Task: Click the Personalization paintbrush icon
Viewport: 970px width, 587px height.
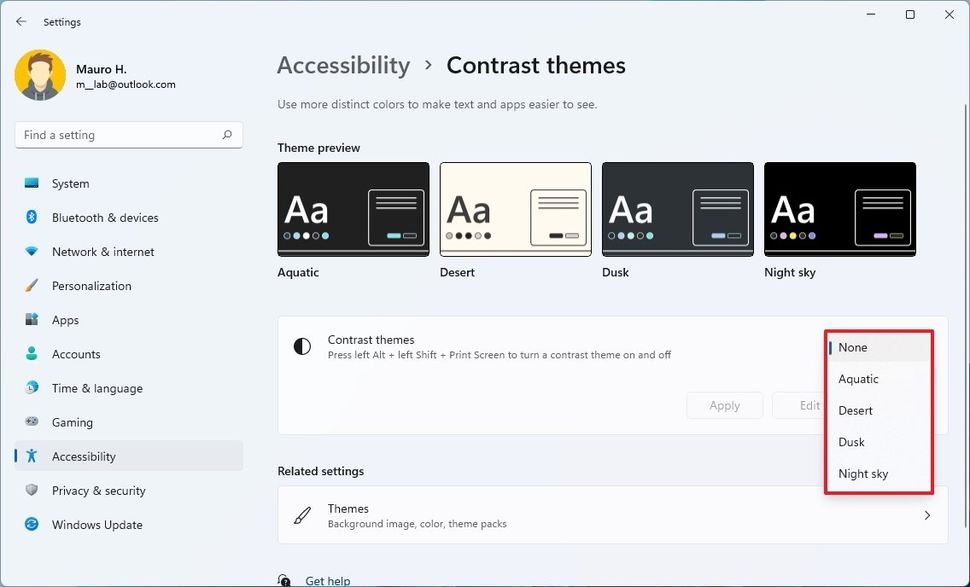Action: pyautogui.click(x=36, y=286)
